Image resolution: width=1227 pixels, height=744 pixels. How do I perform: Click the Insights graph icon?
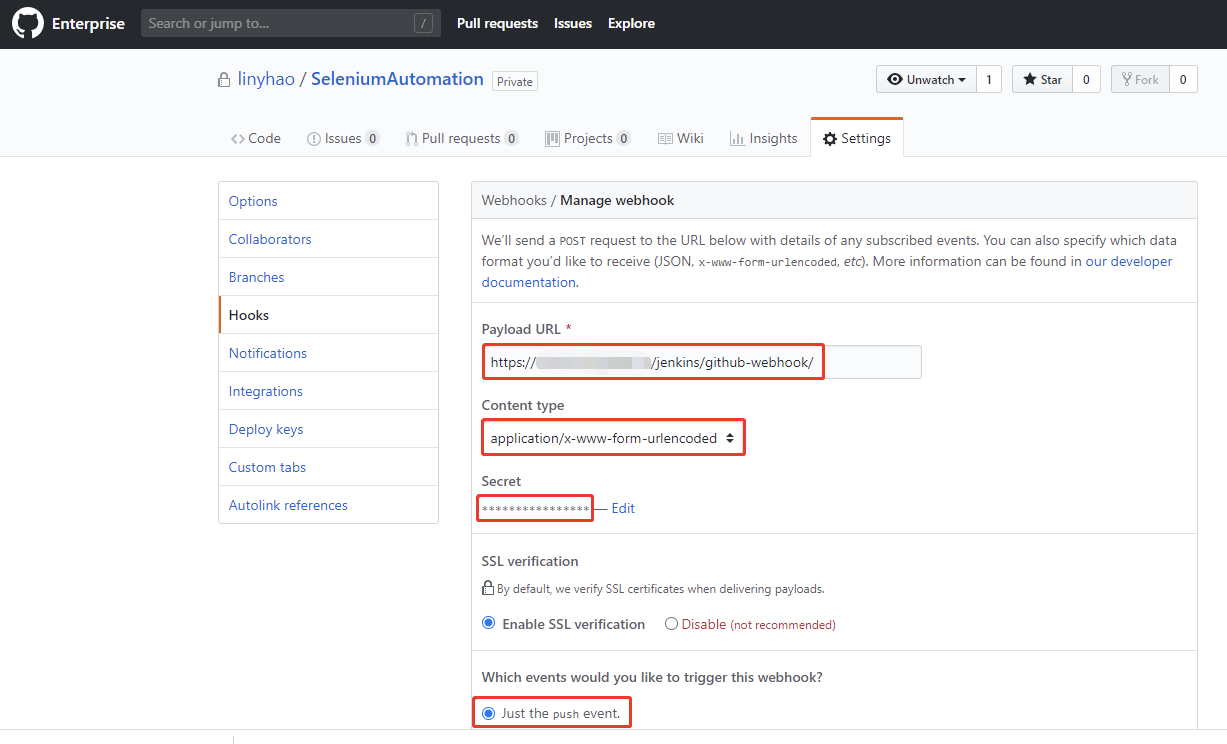coord(737,139)
